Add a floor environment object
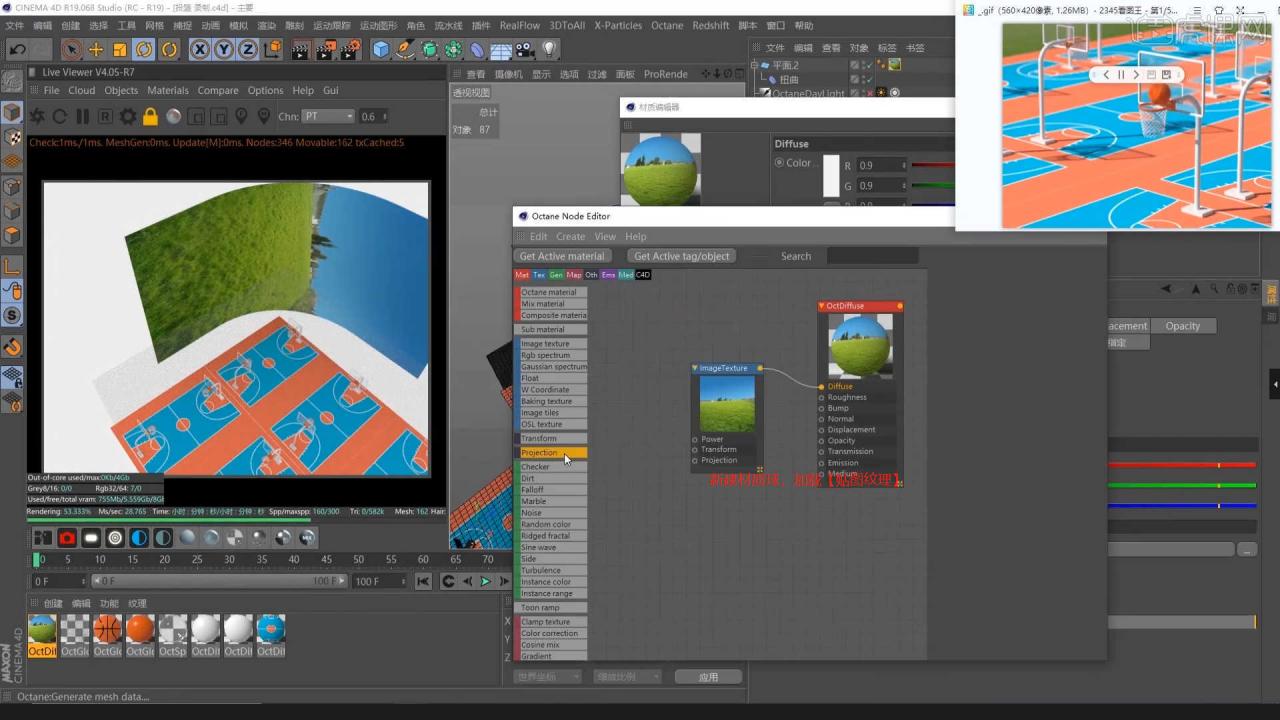This screenshot has height=720, width=1280. click(x=501, y=49)
